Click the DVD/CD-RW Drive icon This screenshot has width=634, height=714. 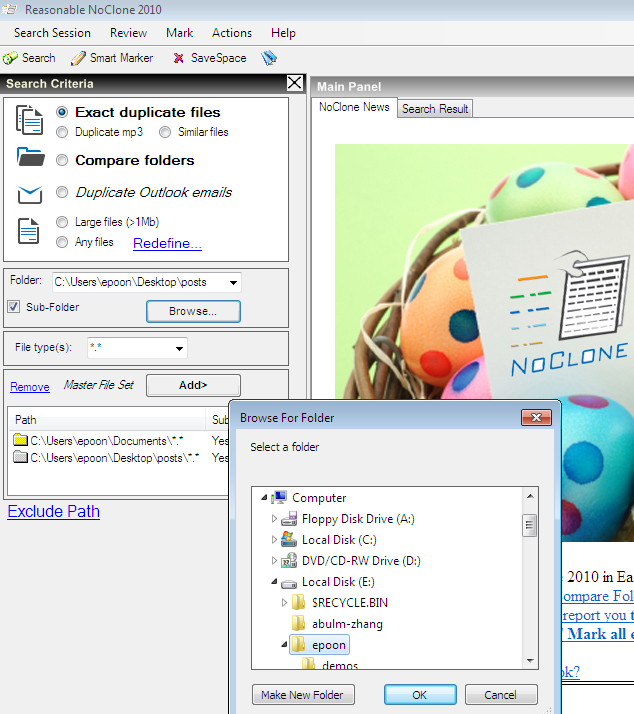click(x=289, y=561)
